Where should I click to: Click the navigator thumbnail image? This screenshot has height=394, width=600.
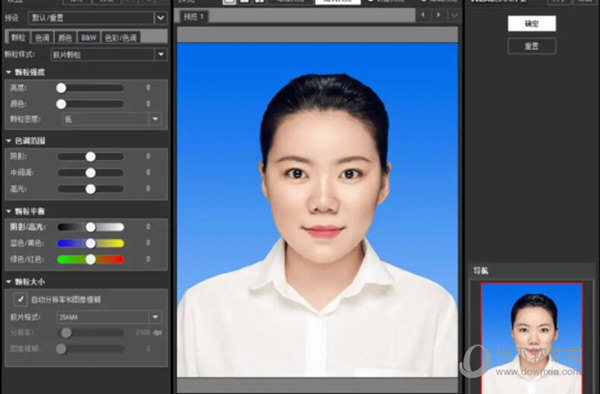532,339
